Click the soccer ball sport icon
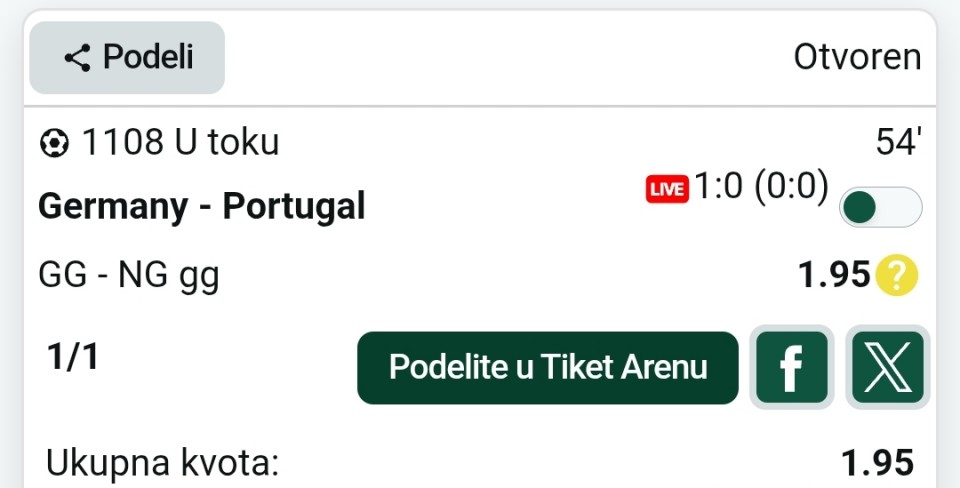Screen dimensions: 960x488 click(54, 144)
